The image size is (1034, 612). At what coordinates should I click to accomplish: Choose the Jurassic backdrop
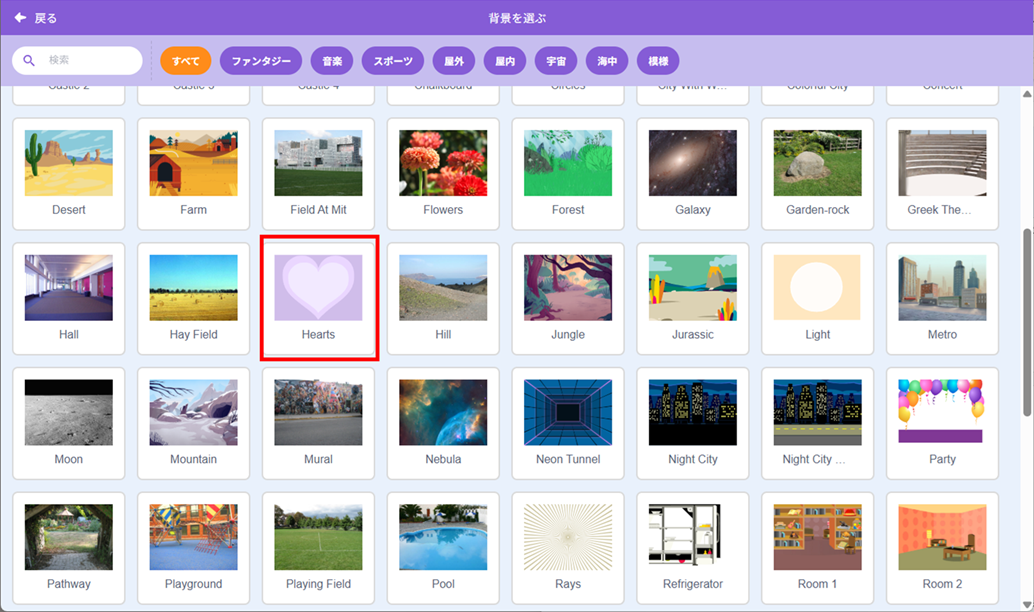click(692, 298)
